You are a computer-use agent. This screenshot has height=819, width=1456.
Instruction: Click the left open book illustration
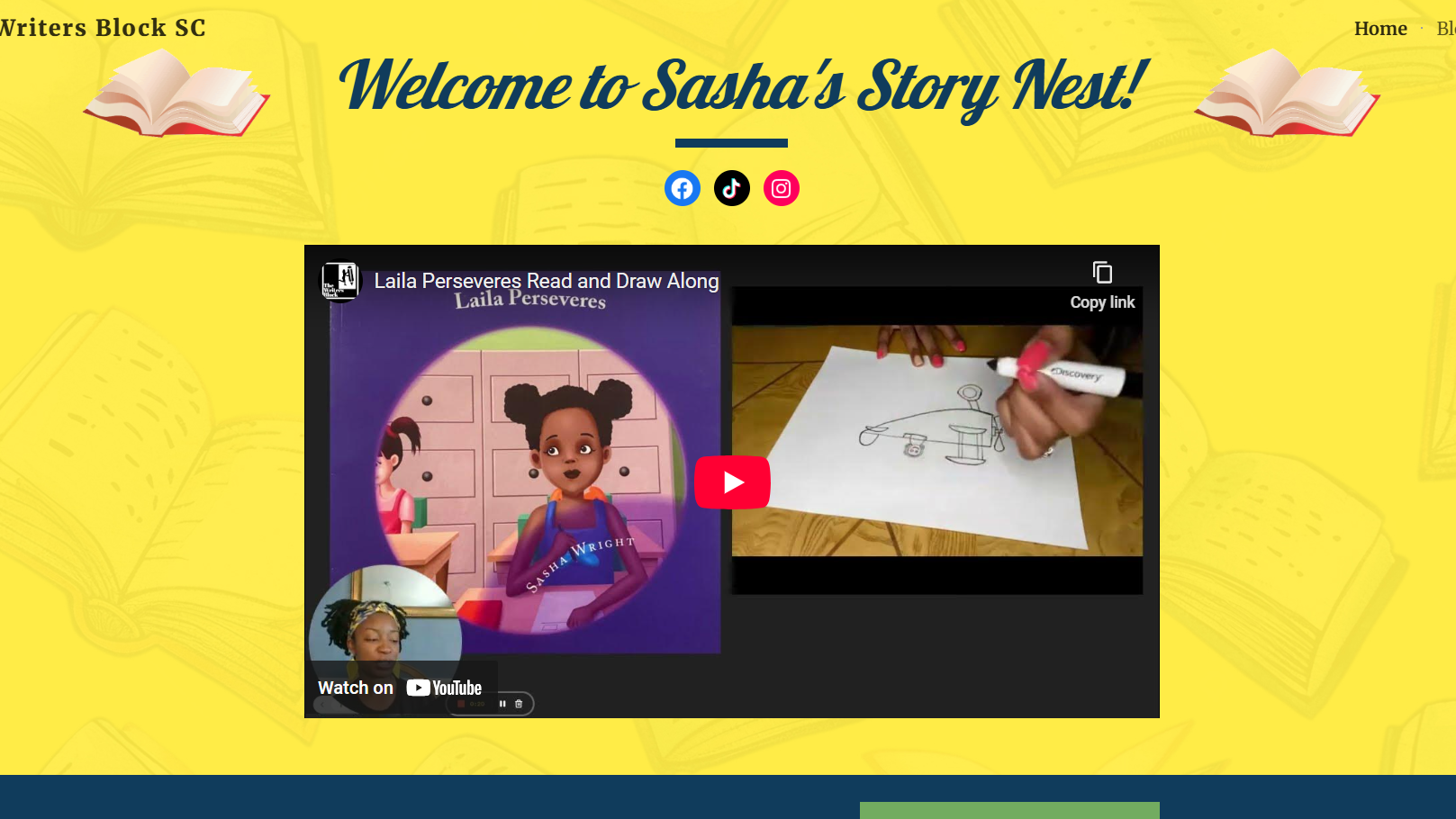pyautogui.click(x=176, y=94)
